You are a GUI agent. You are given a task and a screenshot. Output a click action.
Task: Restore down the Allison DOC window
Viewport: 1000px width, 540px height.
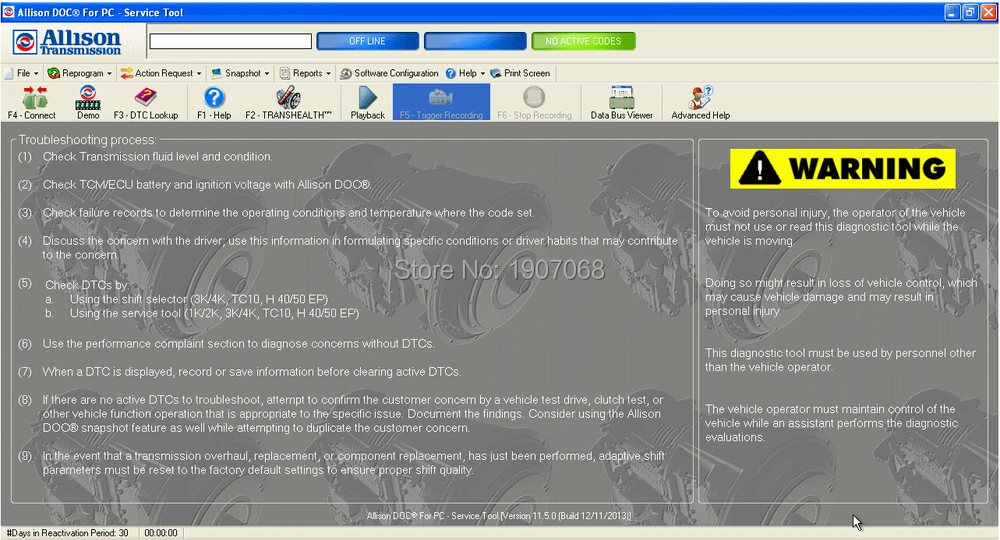pyautogui.click(x=970, y=13)
